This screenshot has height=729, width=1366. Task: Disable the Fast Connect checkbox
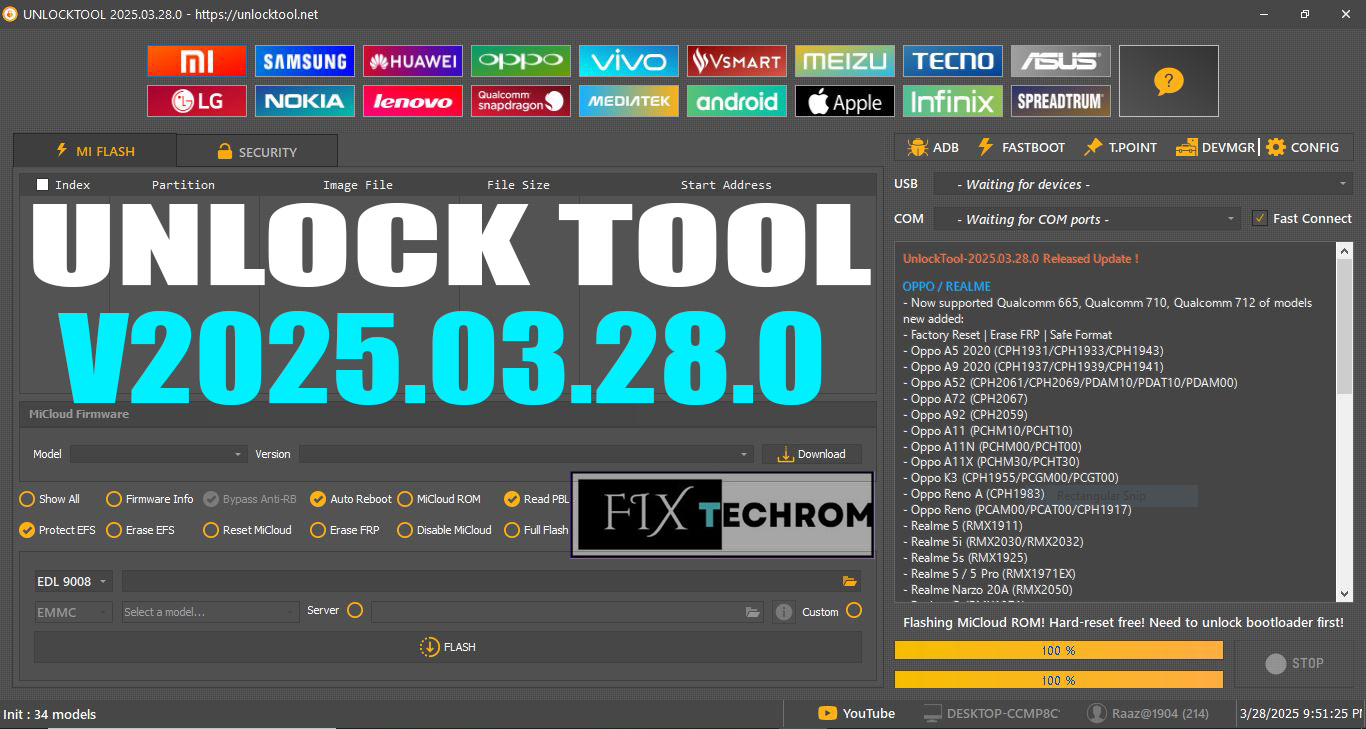1260,218
